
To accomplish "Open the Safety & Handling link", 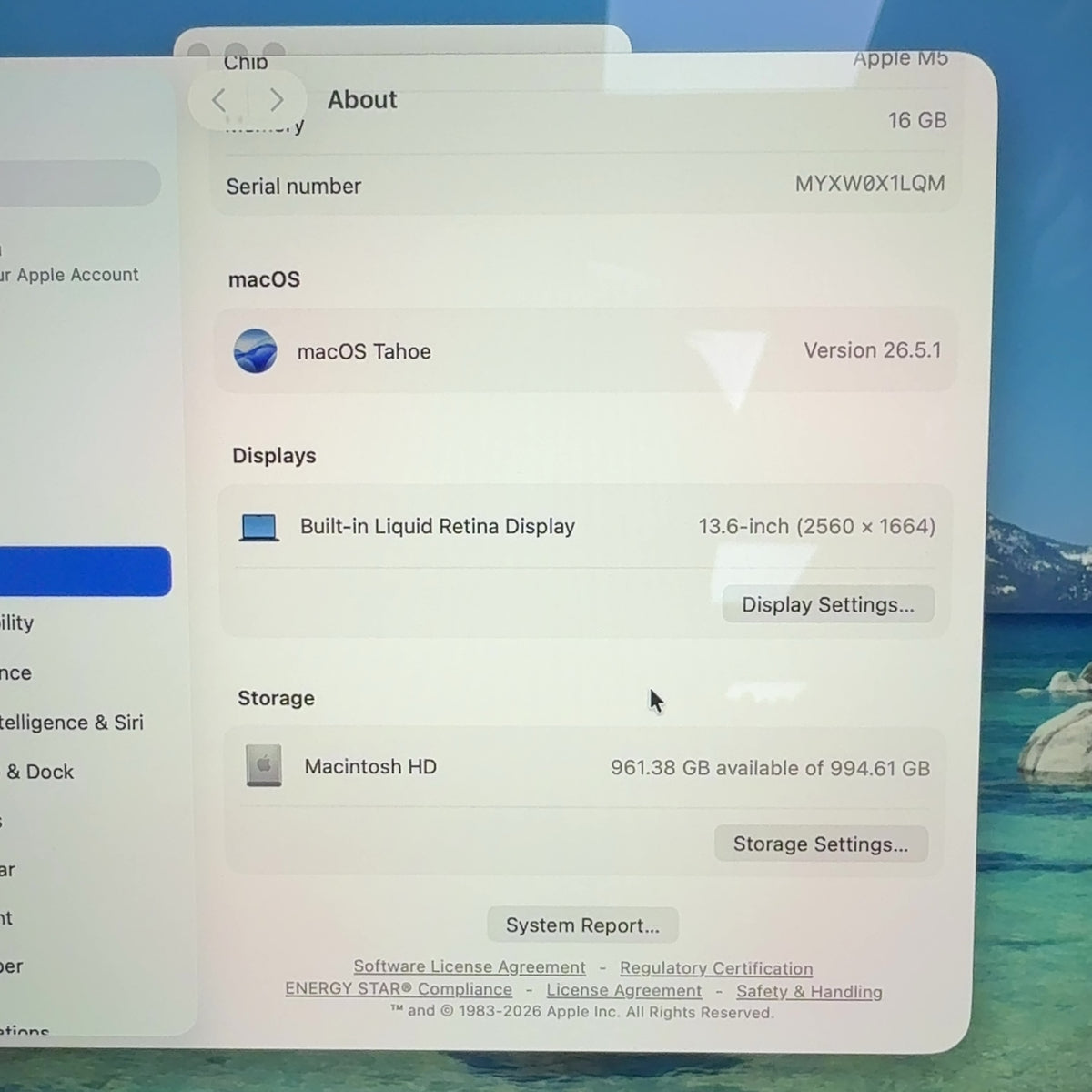I will tap(809, 992).
